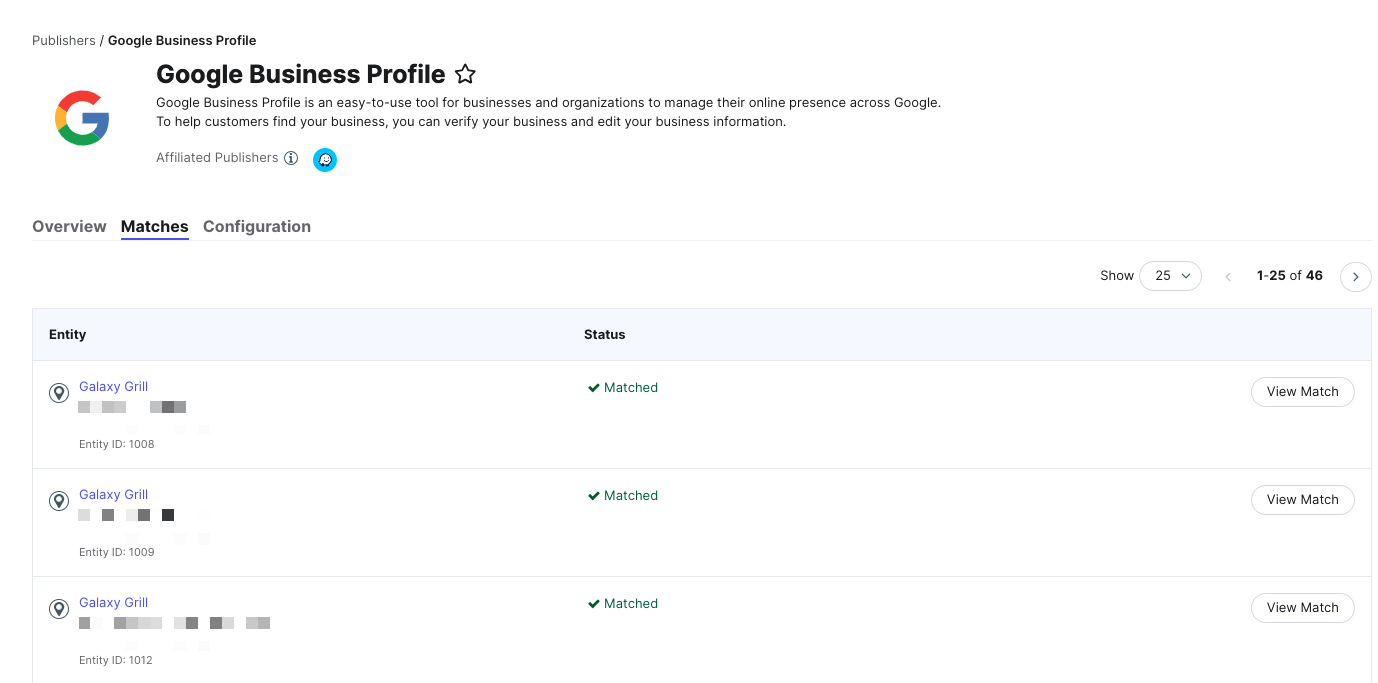Click location pin icon for entity 1008
The image size is (1378, 683).
pyautogui.click(x=59, y=393)
